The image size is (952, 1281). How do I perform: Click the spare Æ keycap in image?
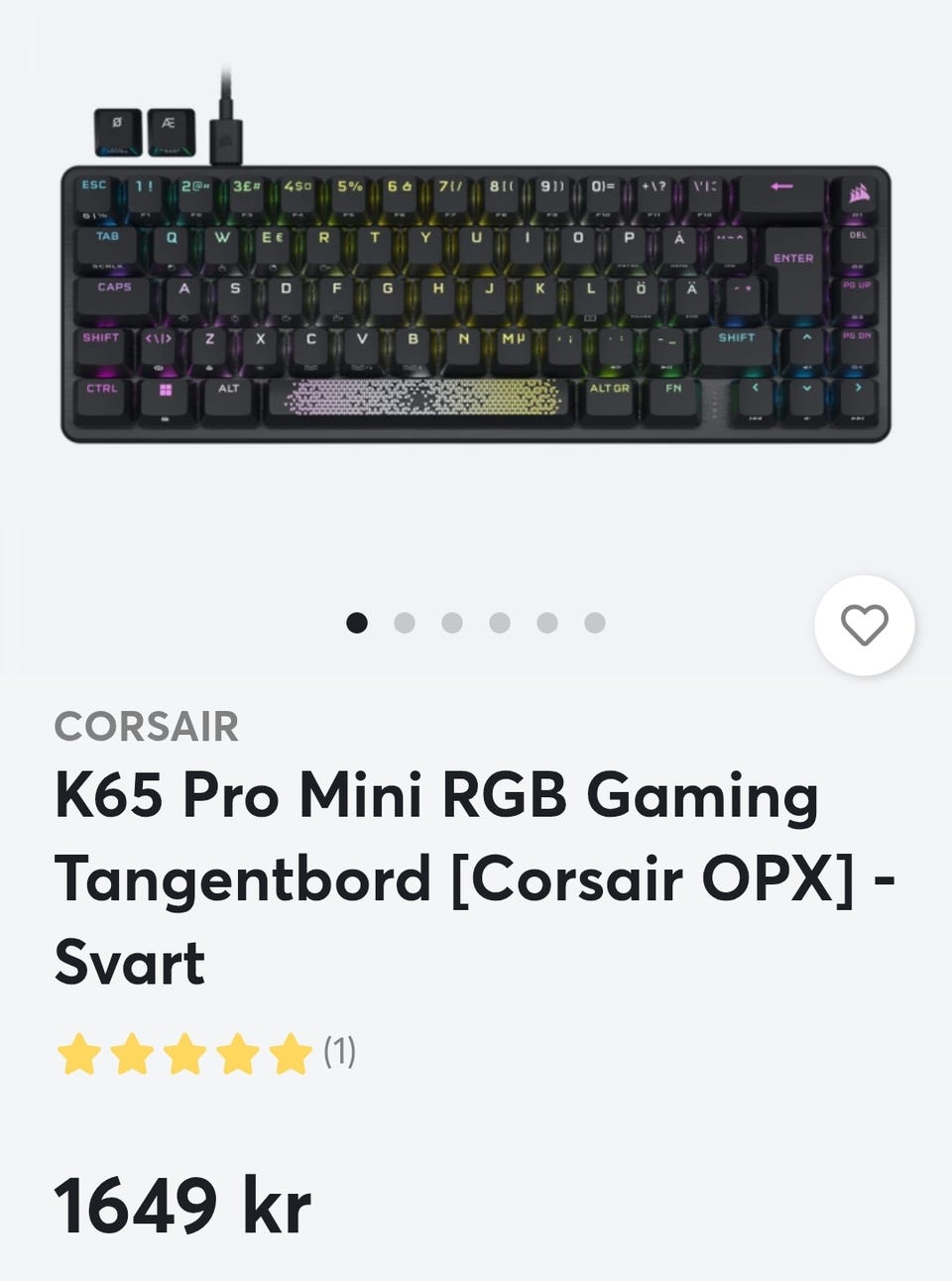171,132
